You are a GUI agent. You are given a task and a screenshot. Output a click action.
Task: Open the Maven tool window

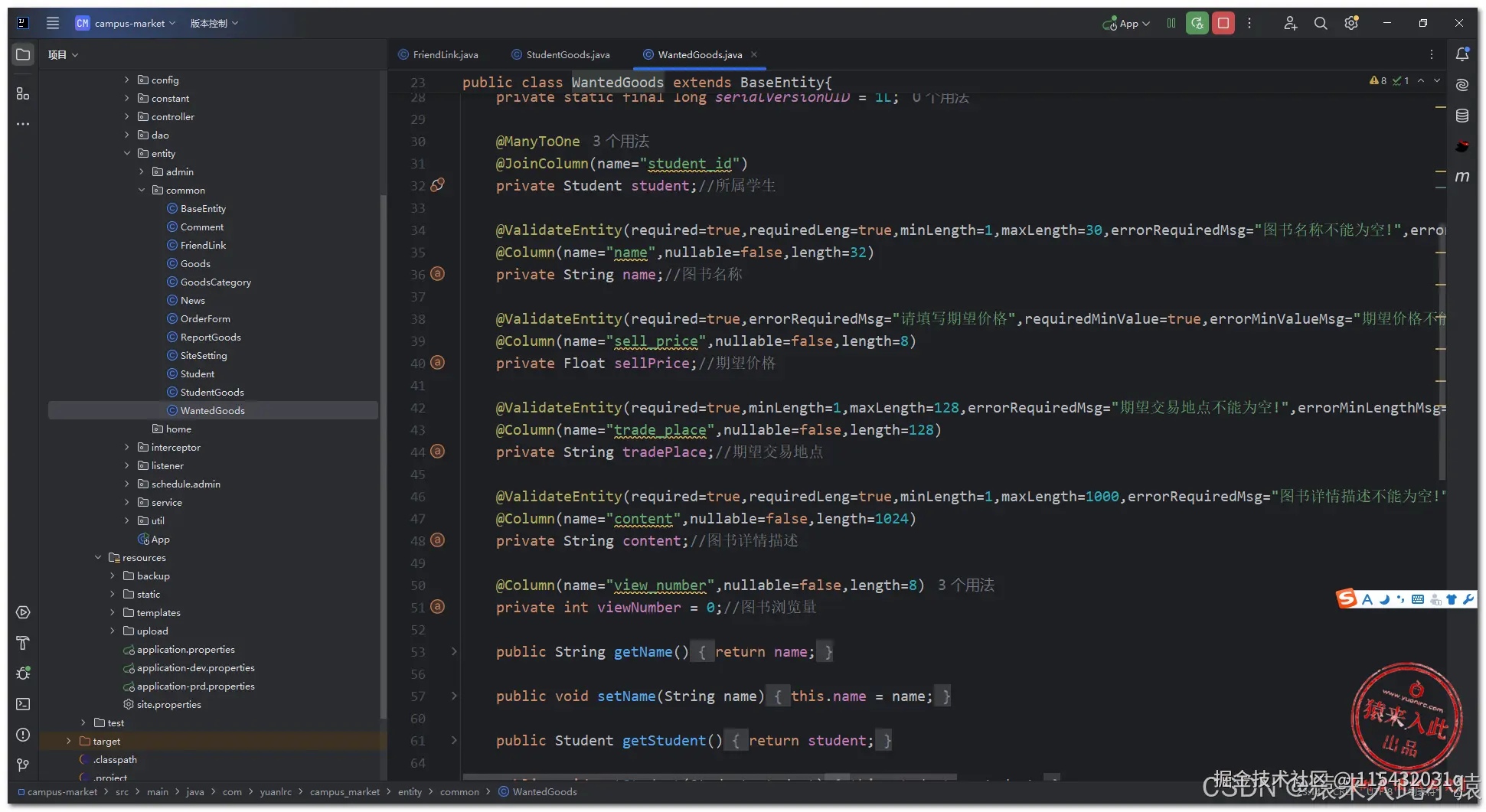click(x=1462, y=177)
